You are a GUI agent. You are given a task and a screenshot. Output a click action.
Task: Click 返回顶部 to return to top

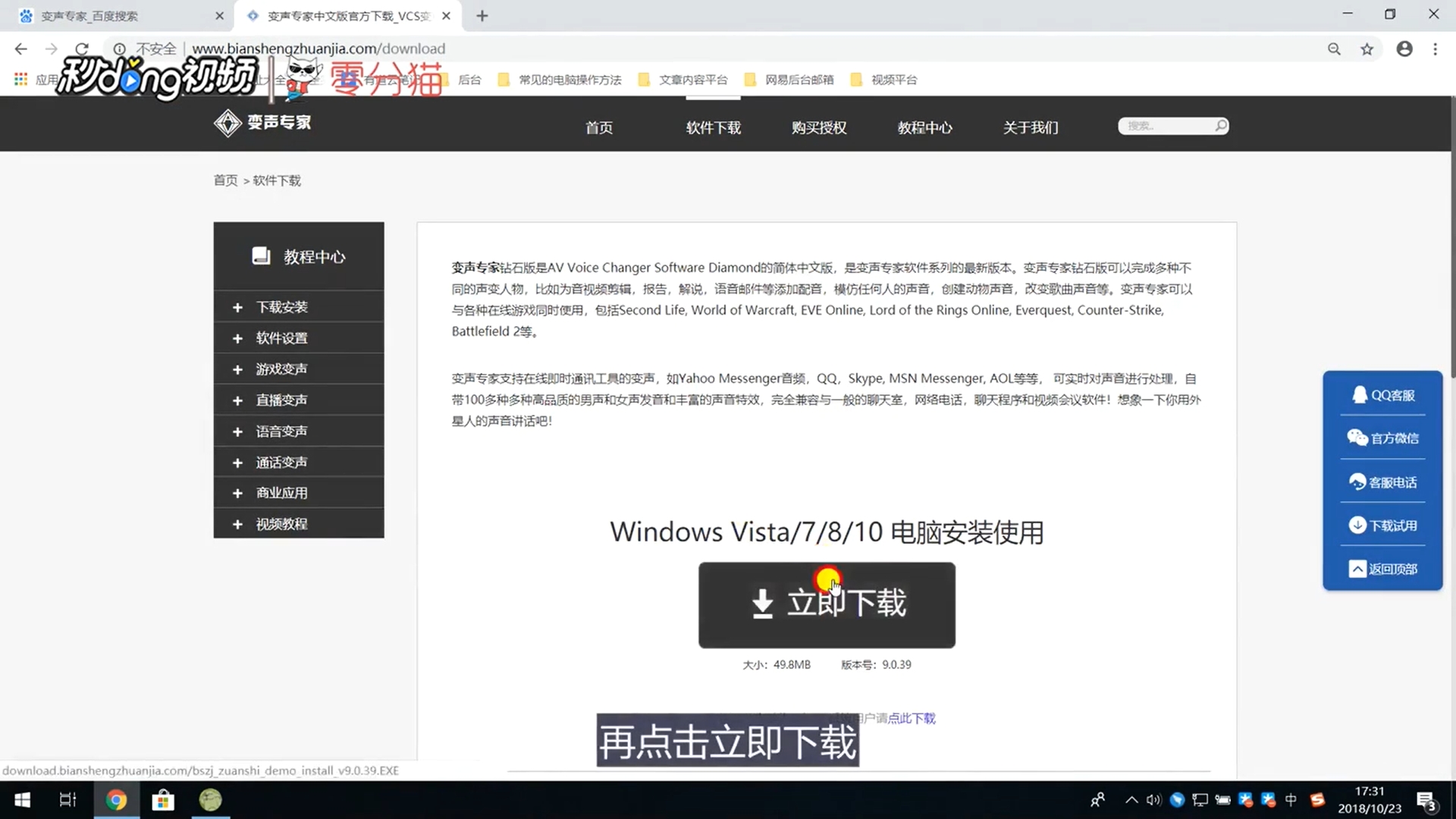1383,569
